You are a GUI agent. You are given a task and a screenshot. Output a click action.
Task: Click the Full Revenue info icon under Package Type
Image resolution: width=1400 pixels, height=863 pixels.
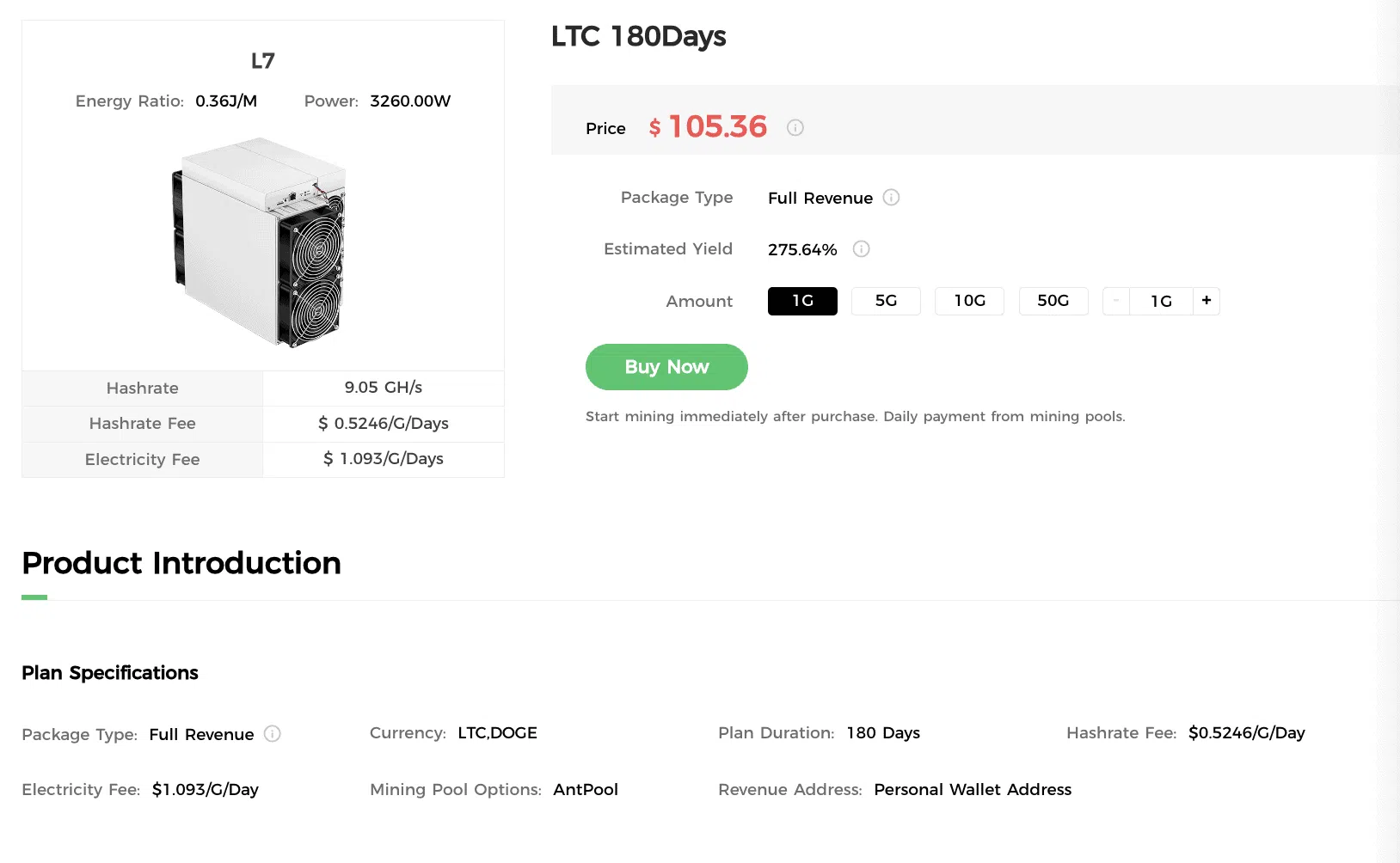(892, 198)
